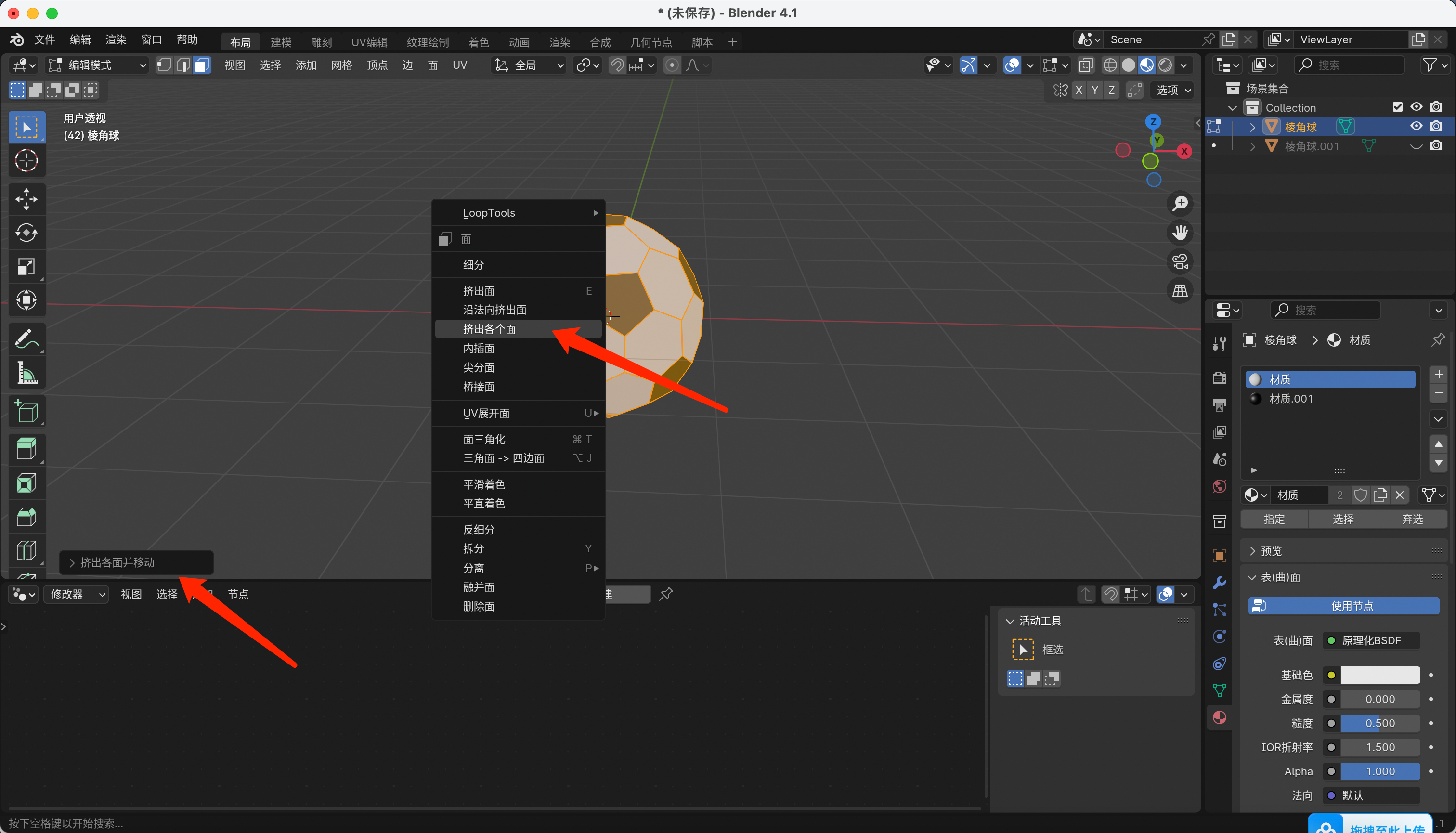Screen dimensions: 1456x833
Task: Switch to the UV编辑 workspace tab
Action: (x=369, y=42)
